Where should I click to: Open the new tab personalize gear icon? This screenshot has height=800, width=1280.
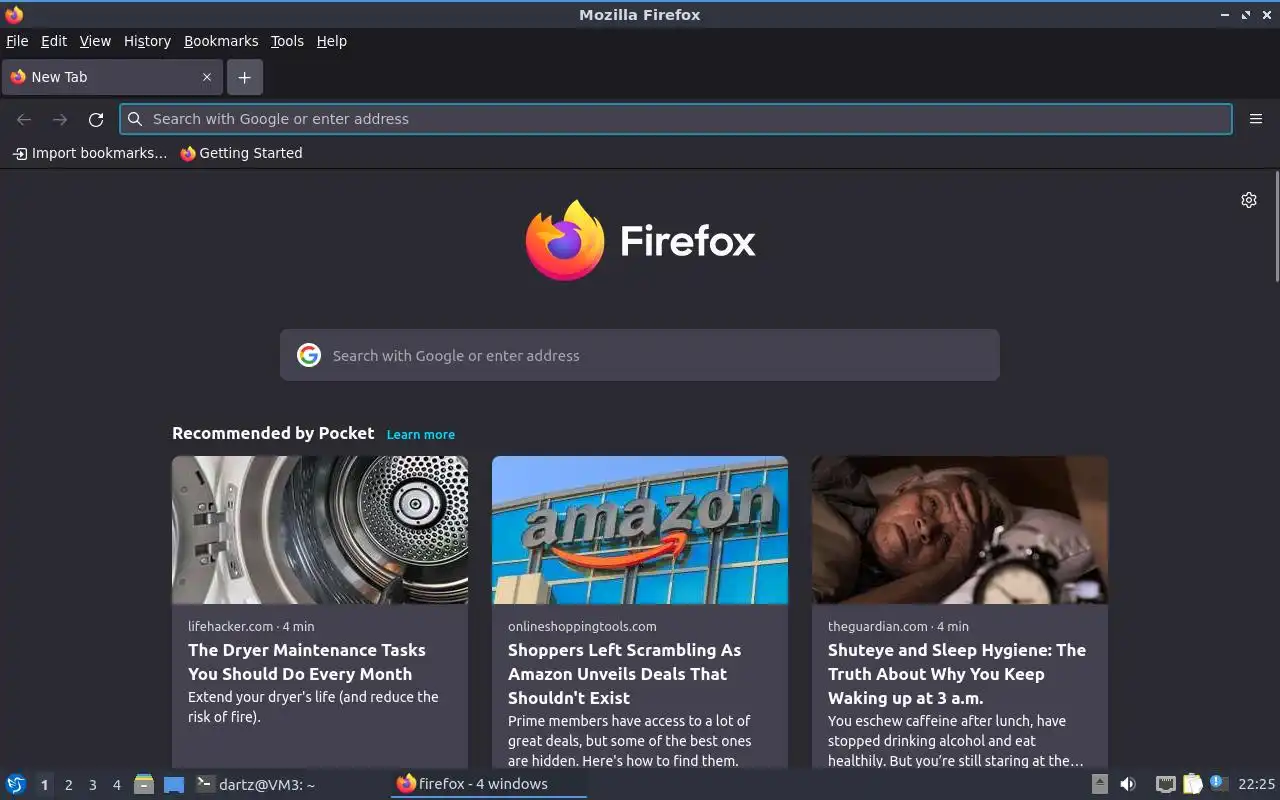[1249, 200]
